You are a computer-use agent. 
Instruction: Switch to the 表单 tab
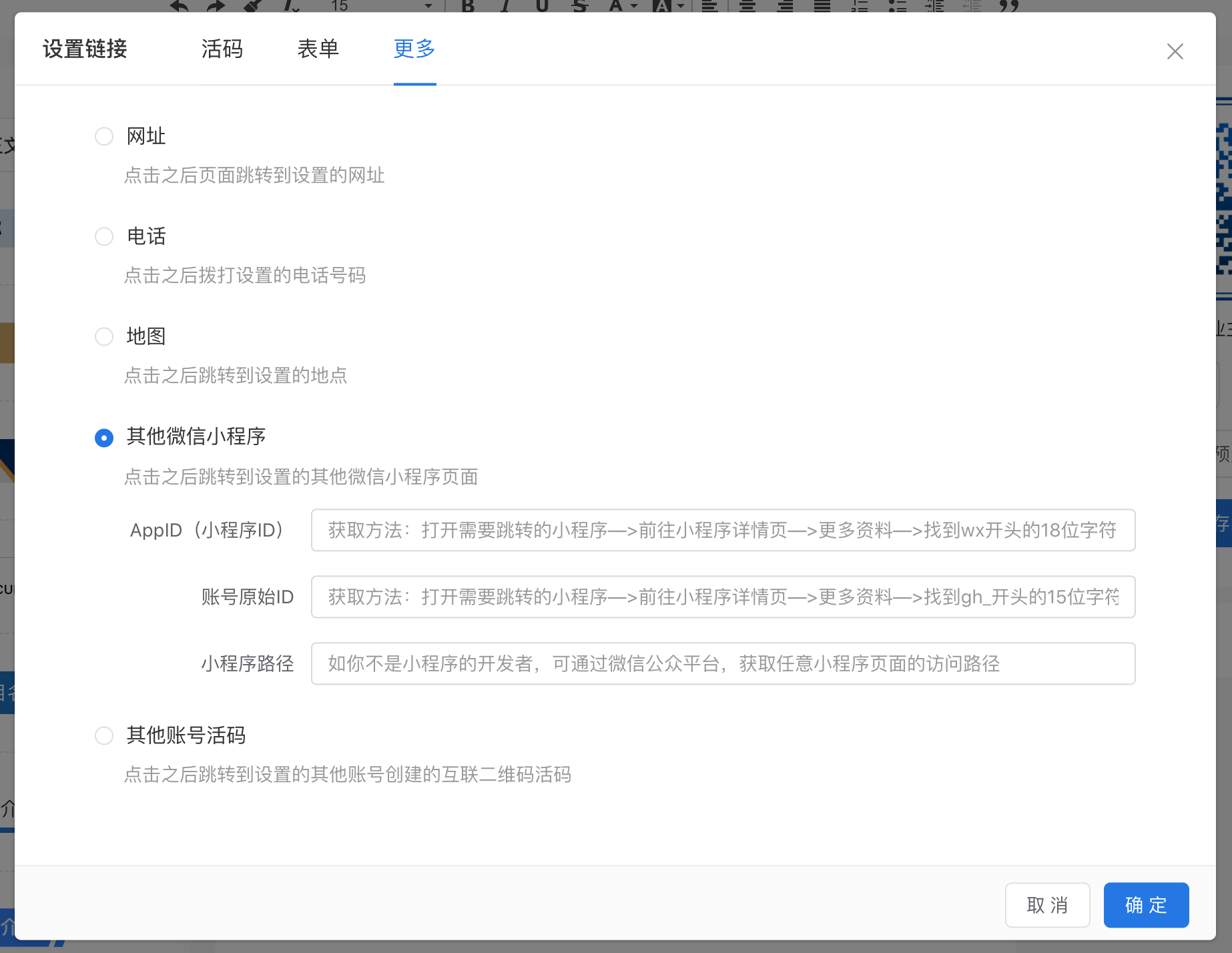pyautogui.click(x=318, y=49)
